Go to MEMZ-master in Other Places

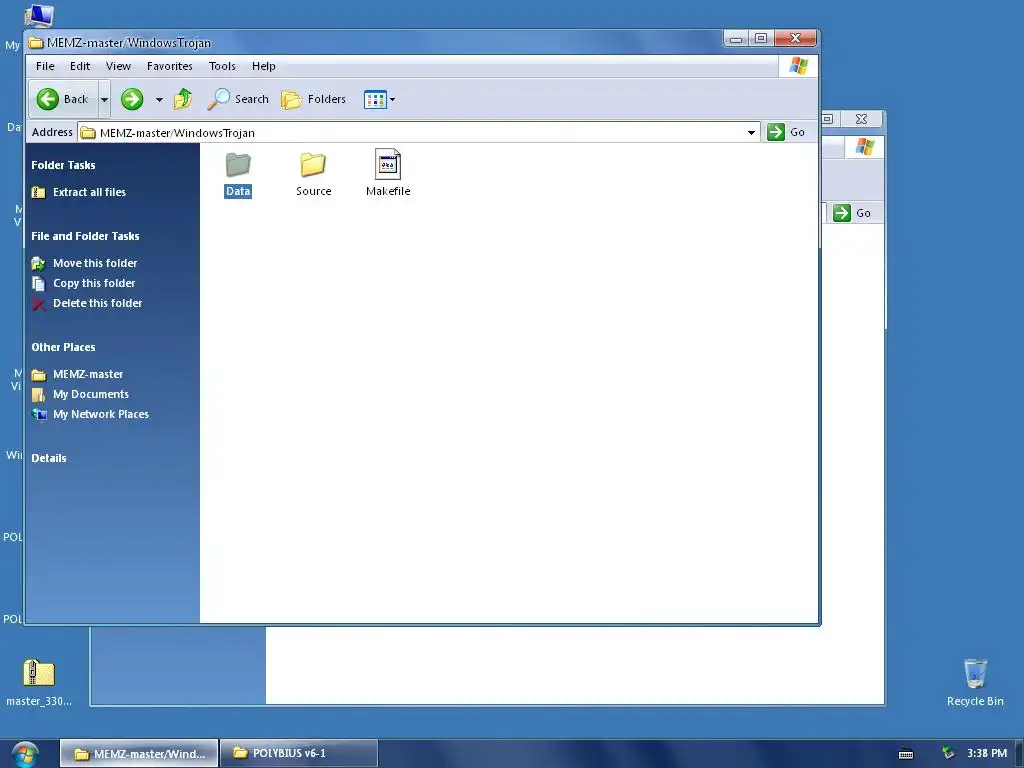[88, 374]
